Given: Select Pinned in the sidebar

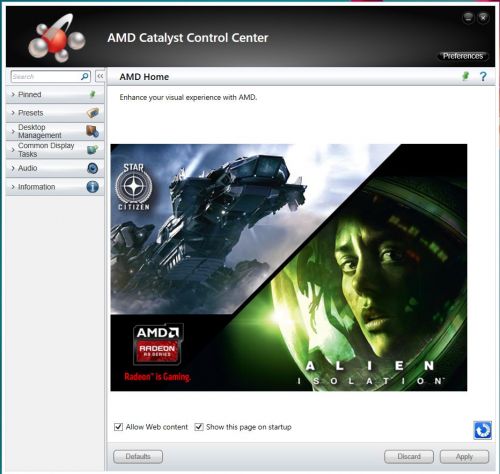Looking at the screenshot, I should point(55,95).
